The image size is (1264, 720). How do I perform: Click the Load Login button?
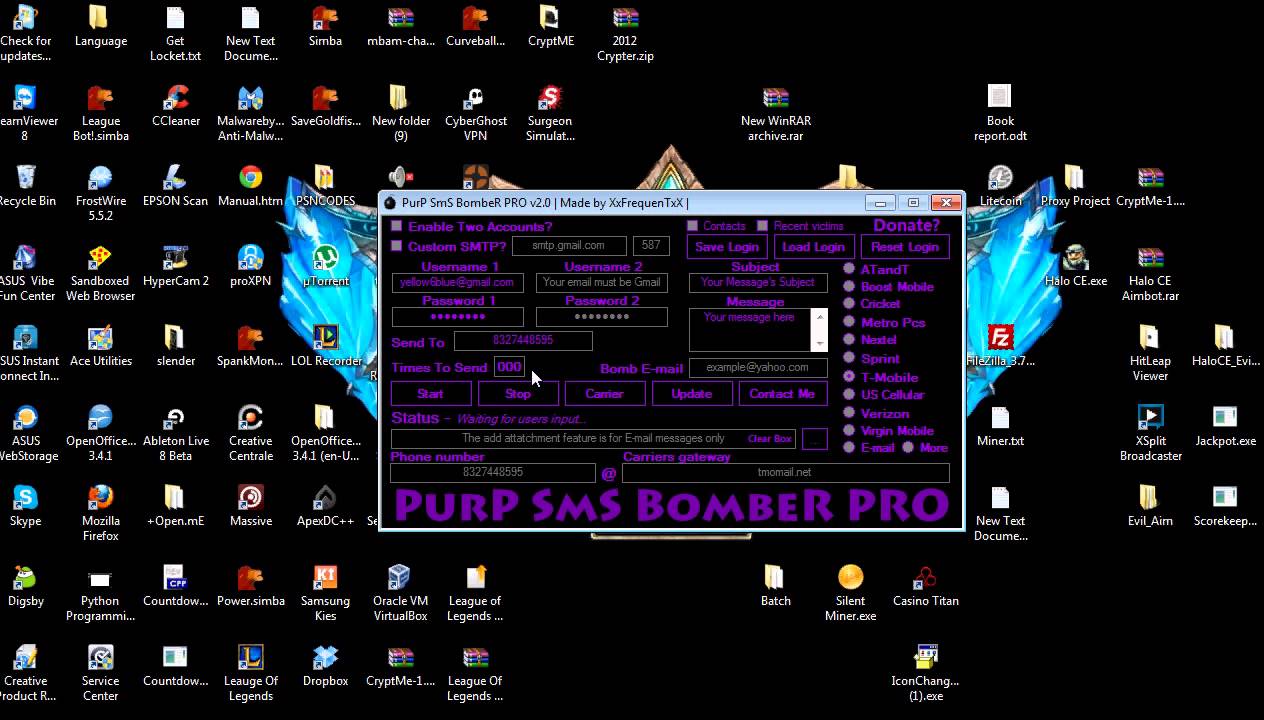(x=814, y=247)
